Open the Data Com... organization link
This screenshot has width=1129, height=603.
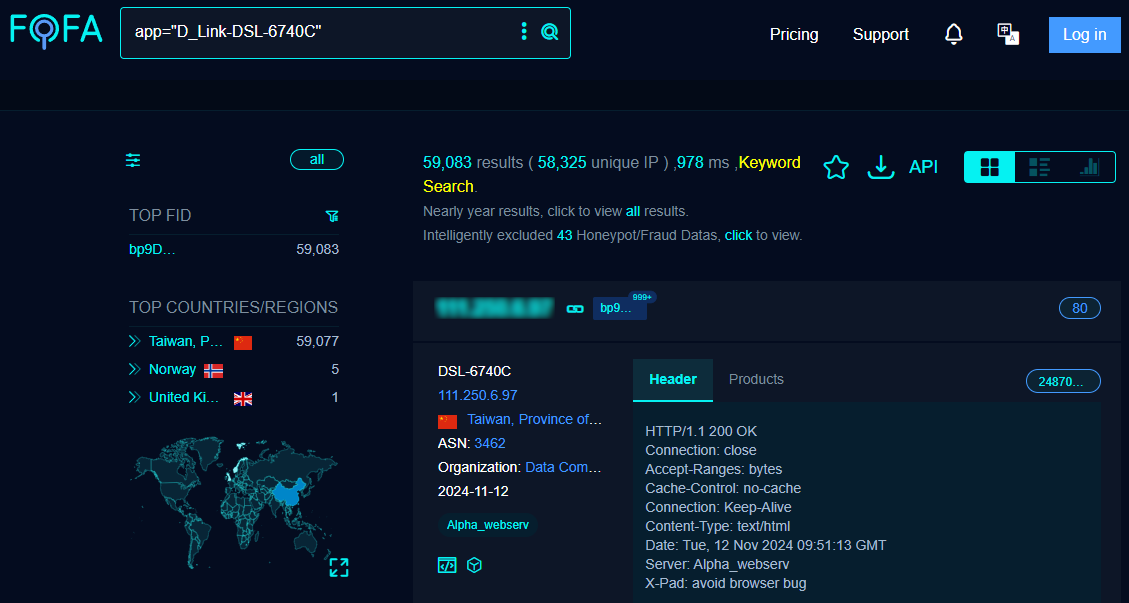tap(563, 467)
